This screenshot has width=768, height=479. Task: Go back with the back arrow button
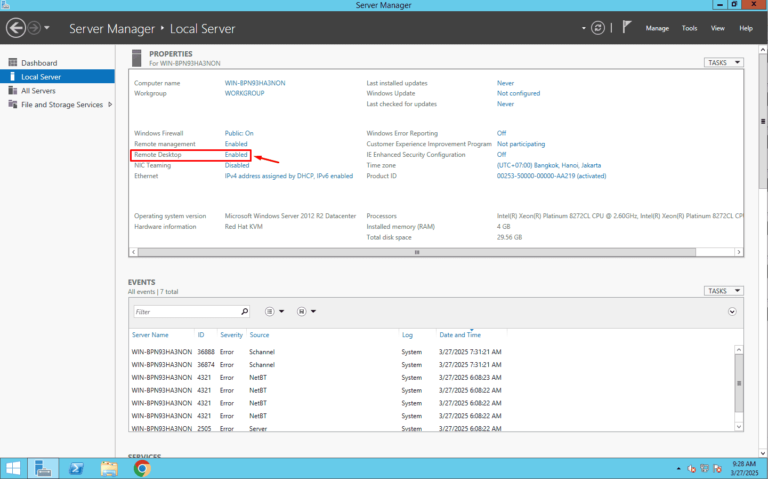coord(16,28)
